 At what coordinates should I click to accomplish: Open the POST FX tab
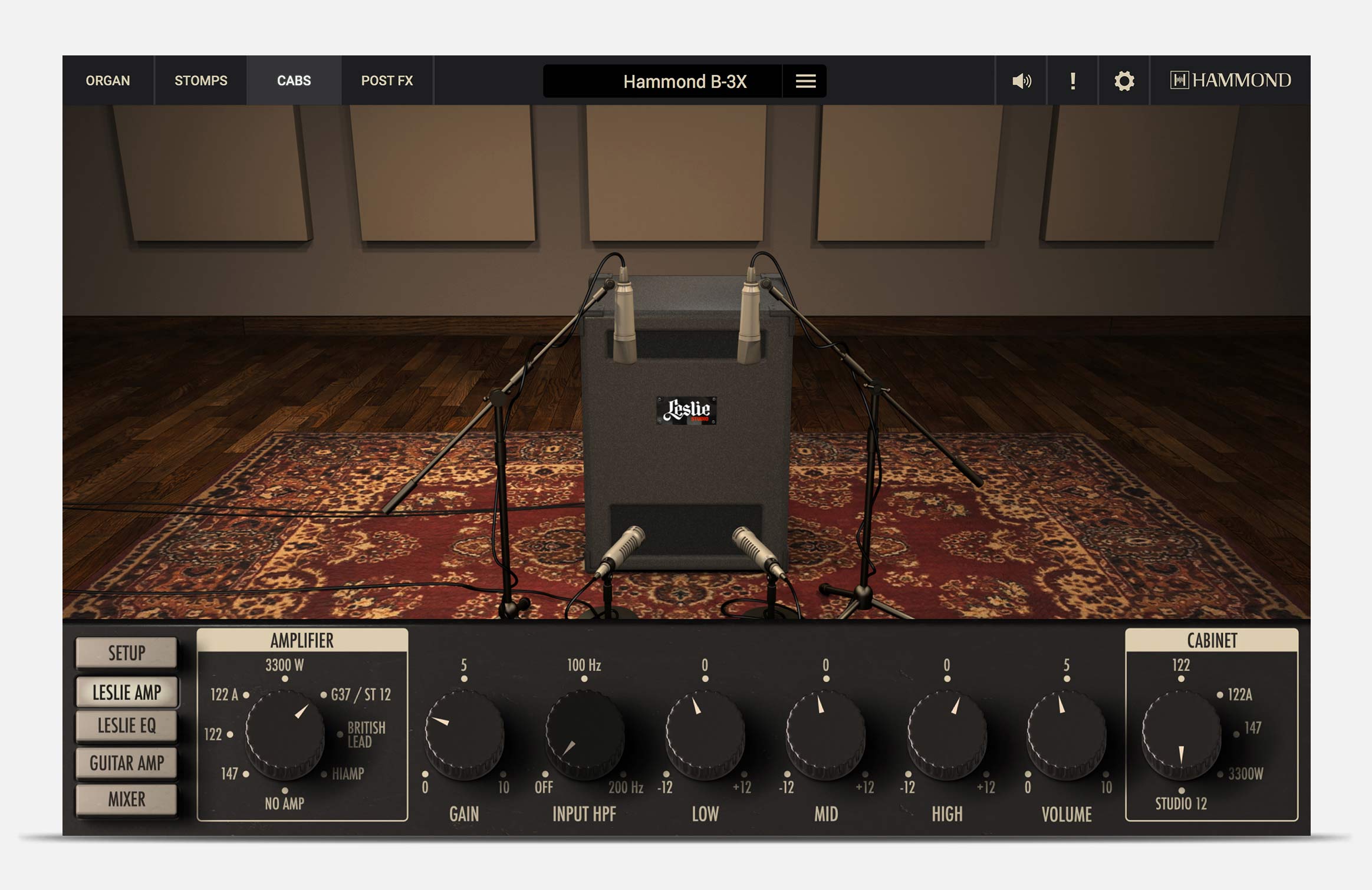coord(387,81)
